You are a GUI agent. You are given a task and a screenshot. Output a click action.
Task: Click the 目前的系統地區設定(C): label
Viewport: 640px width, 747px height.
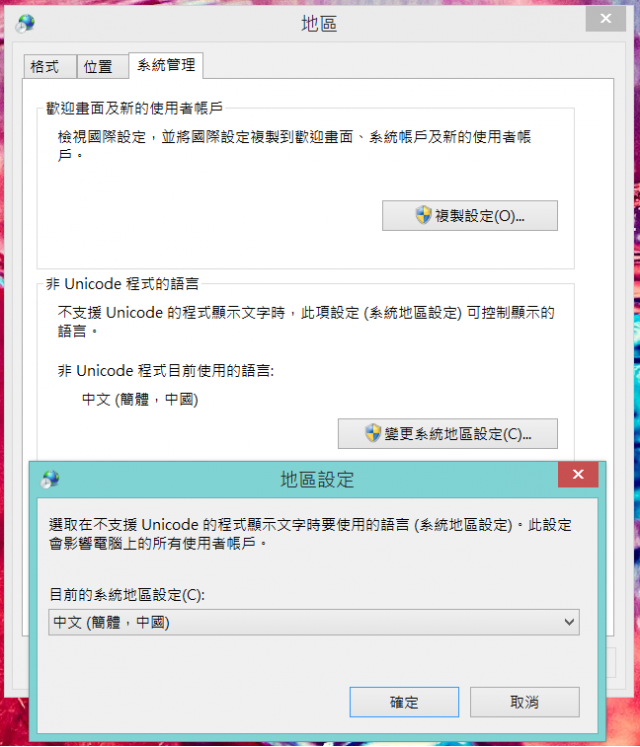[x=127, y=595]
